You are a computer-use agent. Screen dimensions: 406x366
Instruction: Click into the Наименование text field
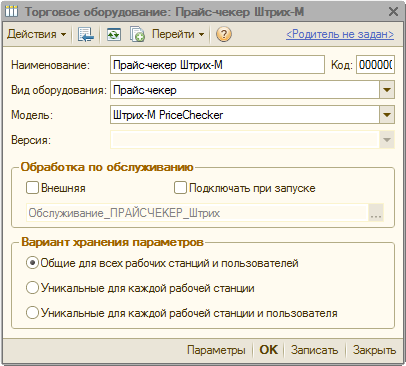217,65
